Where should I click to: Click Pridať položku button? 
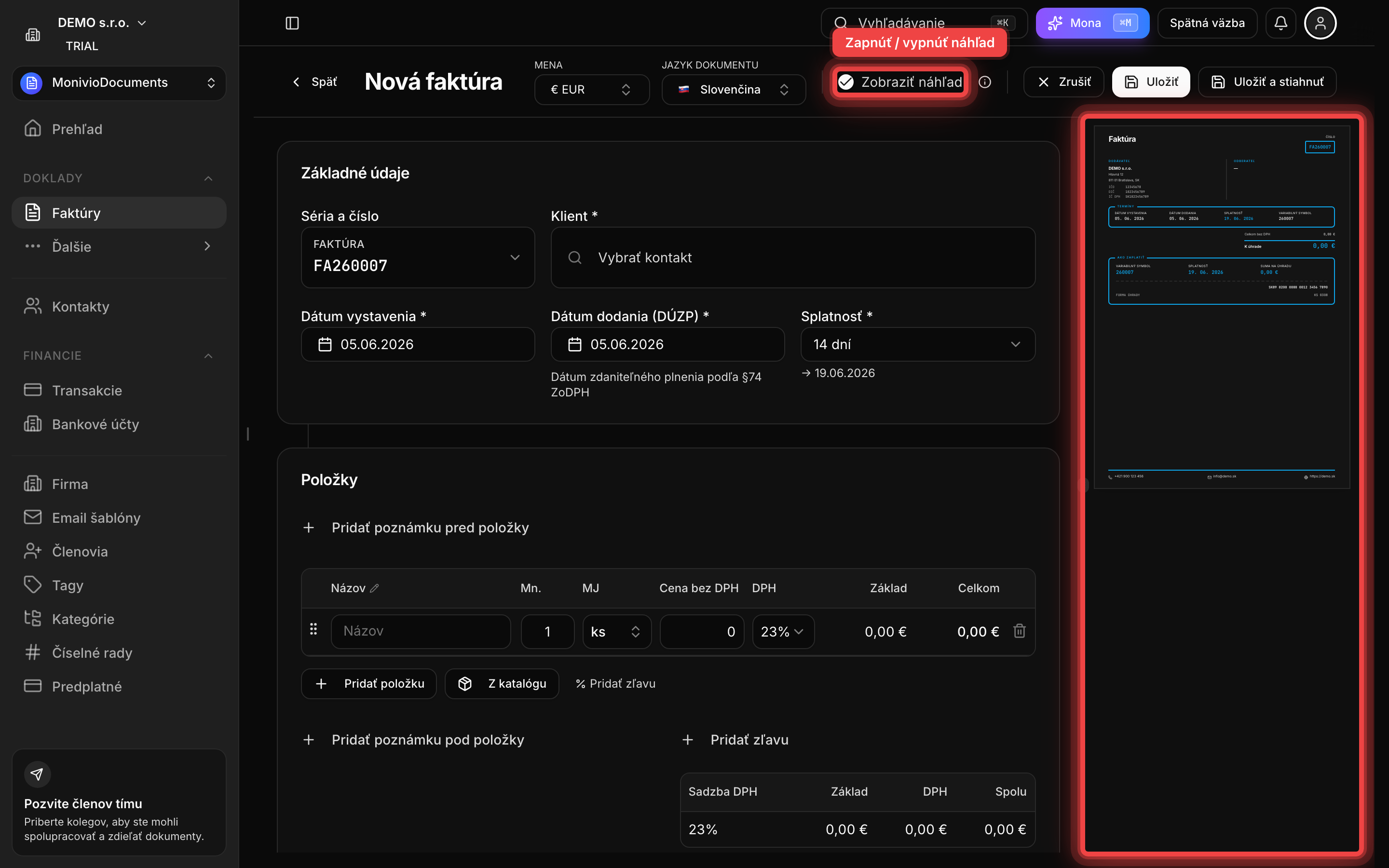click(x=368, y=684)
